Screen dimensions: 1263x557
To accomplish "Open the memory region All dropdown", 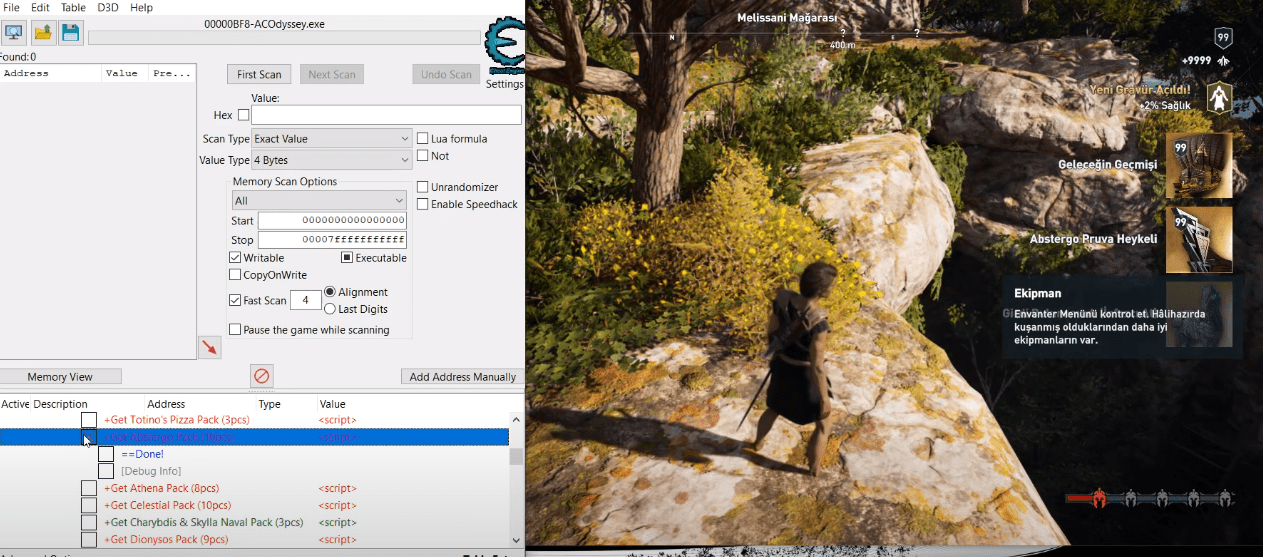I will coord(318,200).
